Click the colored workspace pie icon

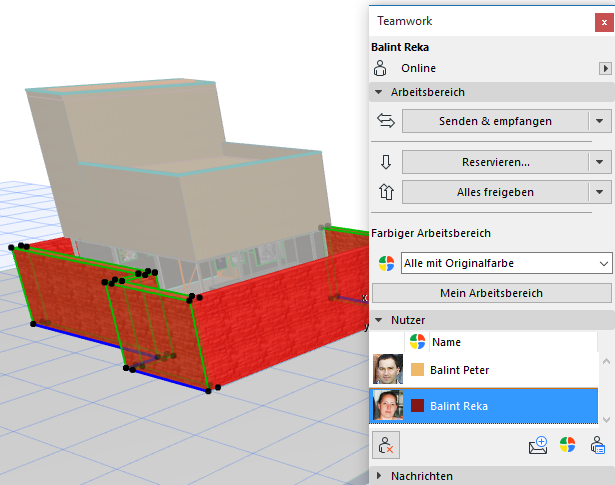(x=386, y=263)
